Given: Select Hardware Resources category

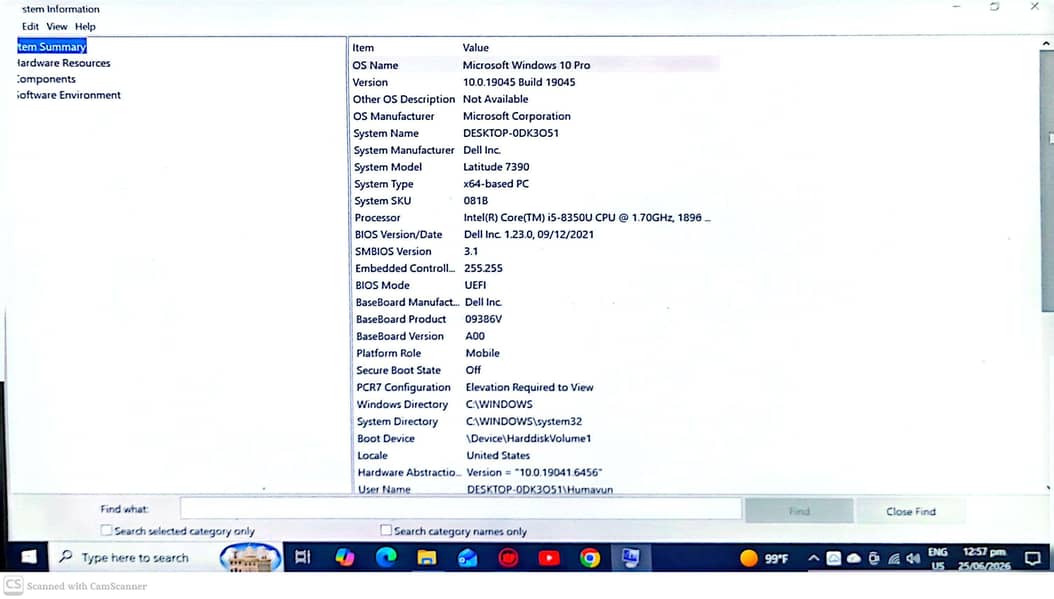Looking at the screenshot, I should (63, 63).
